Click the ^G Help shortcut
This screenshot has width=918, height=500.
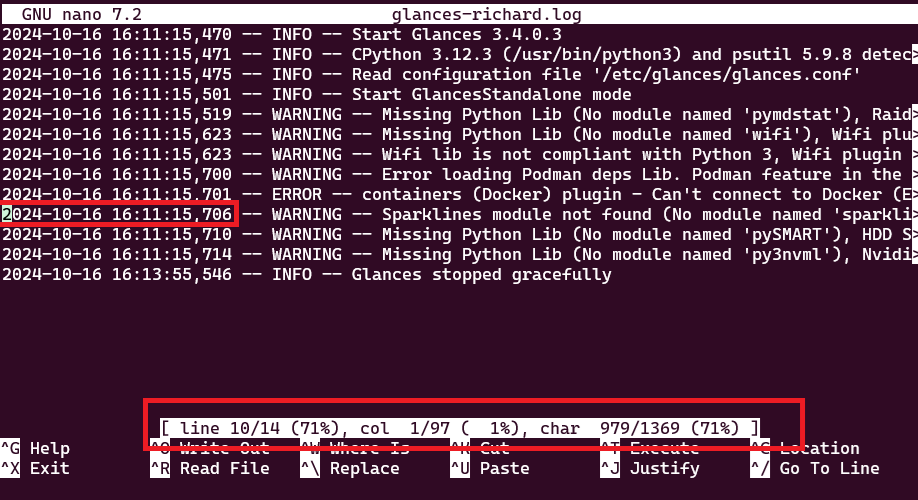click(35, 448)
